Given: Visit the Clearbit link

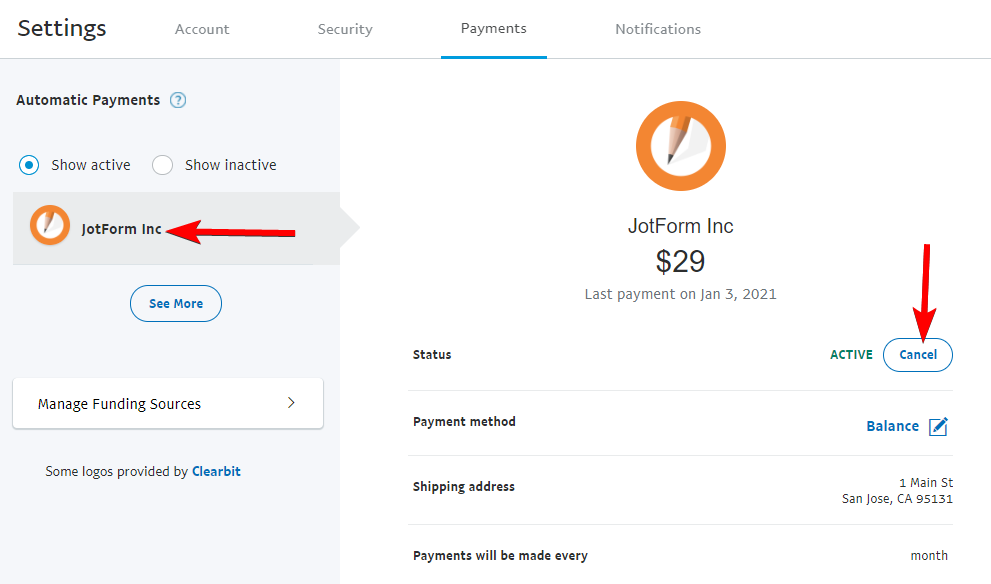Looking at the screenshot, I should (216, 470).
